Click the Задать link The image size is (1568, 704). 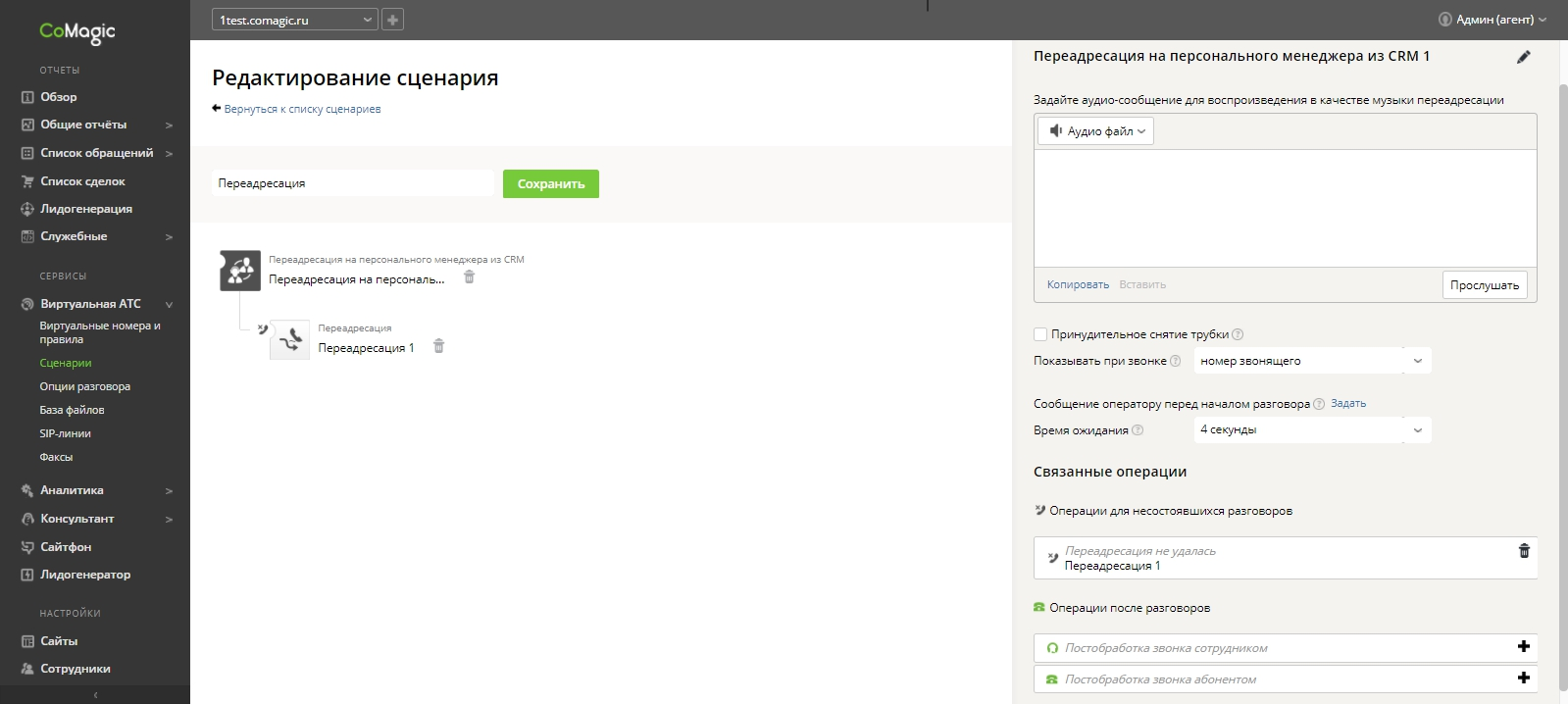click(x=1348, y=403)
